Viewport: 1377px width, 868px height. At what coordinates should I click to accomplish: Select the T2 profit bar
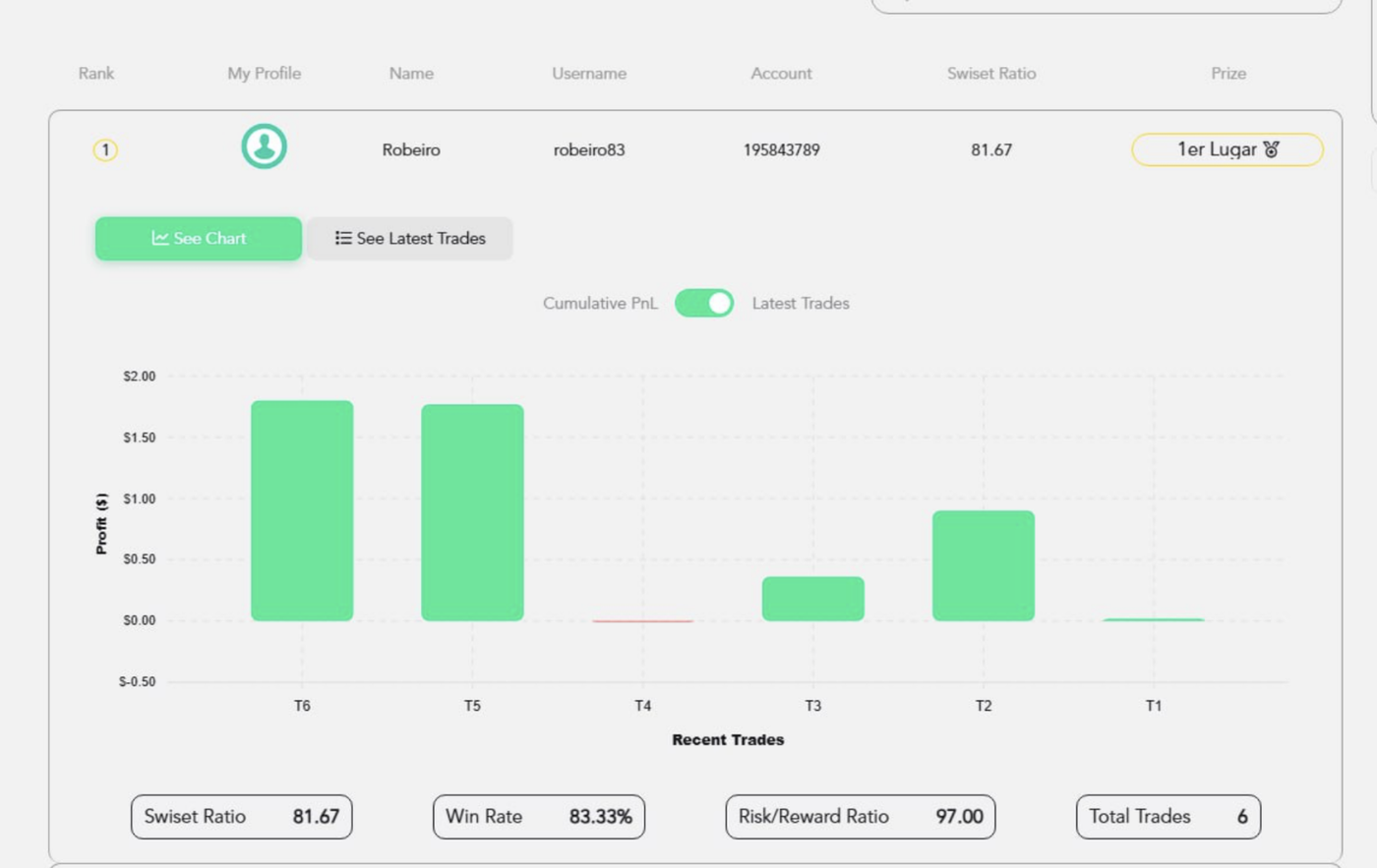point(983,566)
